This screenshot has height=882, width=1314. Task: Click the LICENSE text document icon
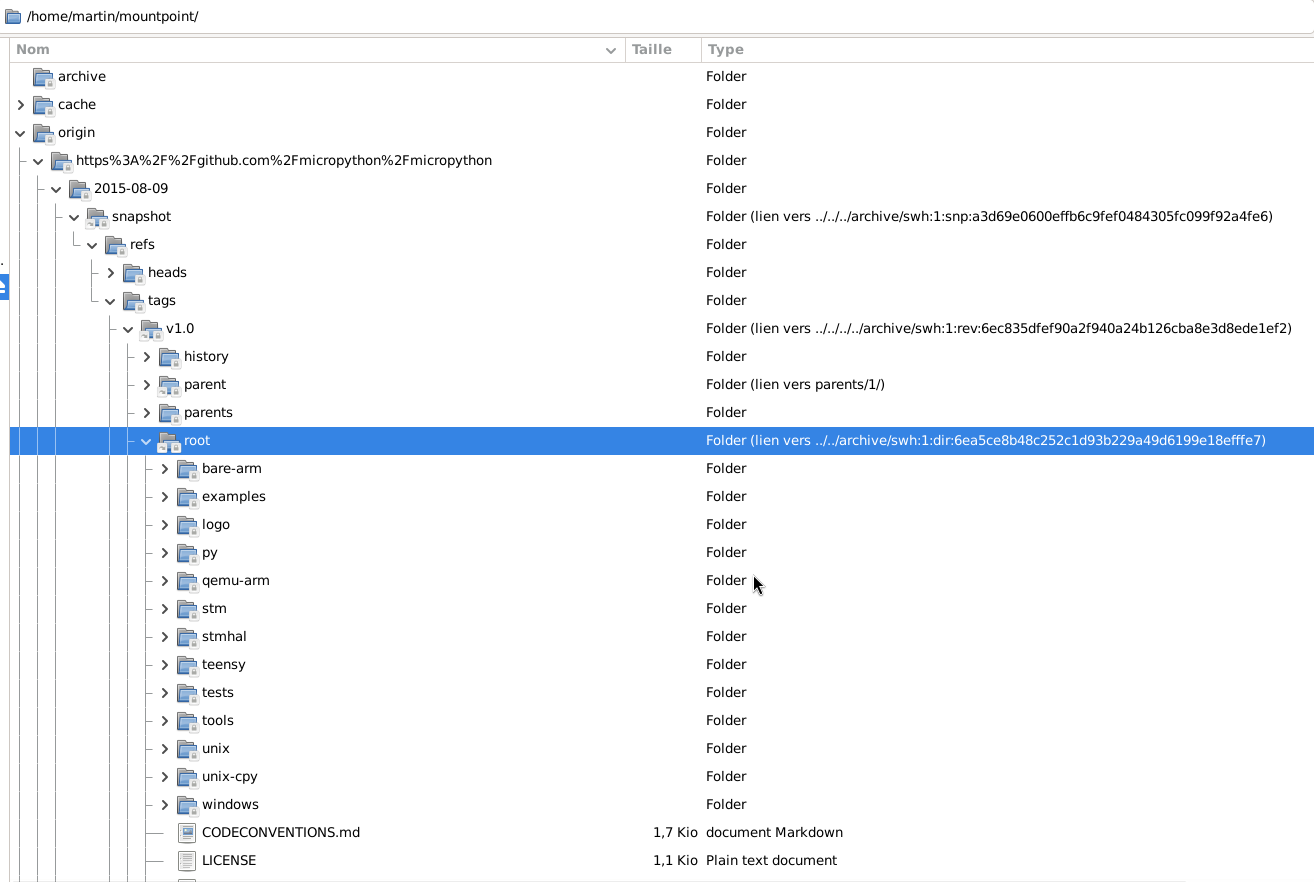point(186,861)
